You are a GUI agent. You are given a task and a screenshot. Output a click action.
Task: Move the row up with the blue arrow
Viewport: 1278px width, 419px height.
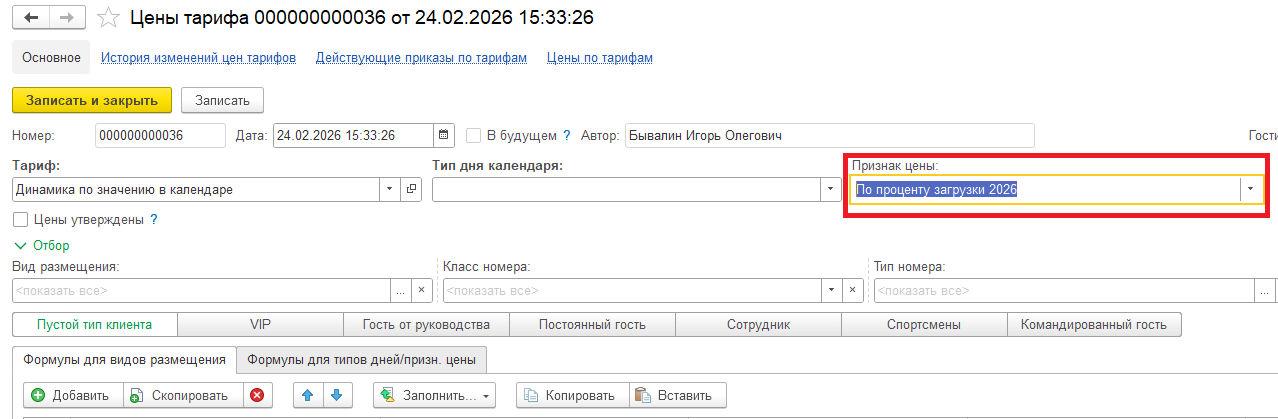[x=309, y=395]
